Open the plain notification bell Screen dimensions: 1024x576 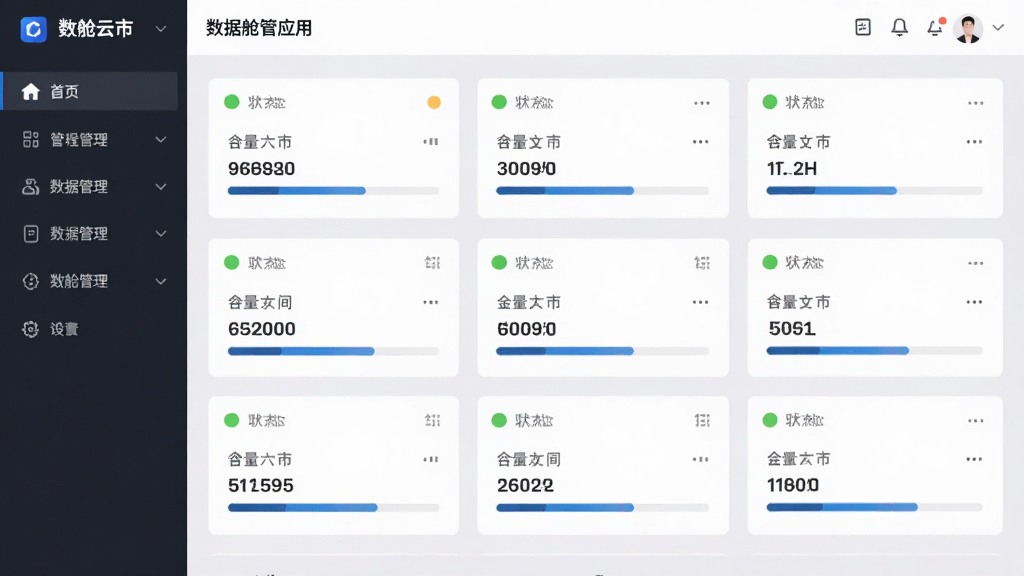899,27
